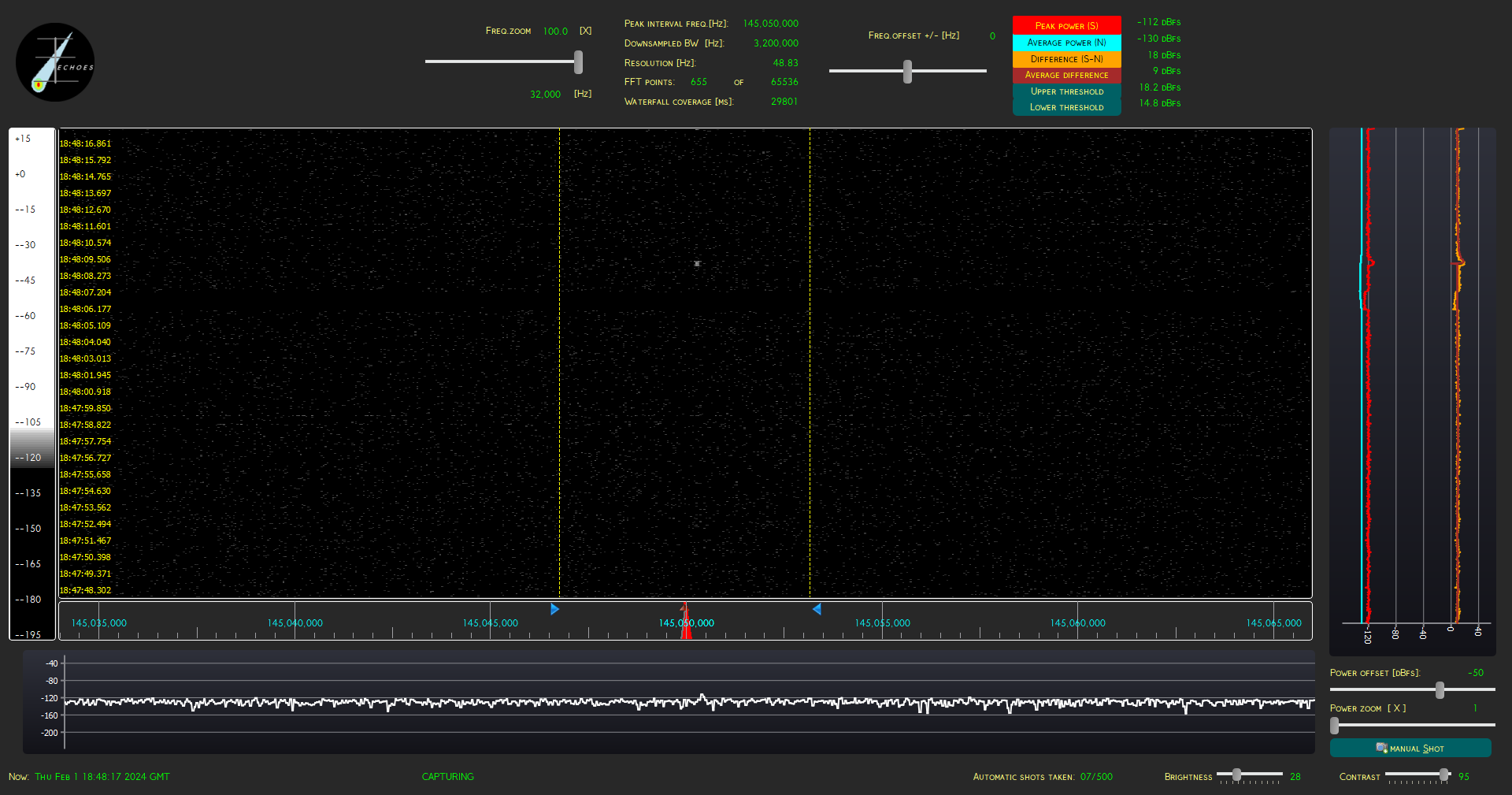Click the -112 dBfs peak power reading
Viewport: 1512px width, 795px height.
[1158, 22]
